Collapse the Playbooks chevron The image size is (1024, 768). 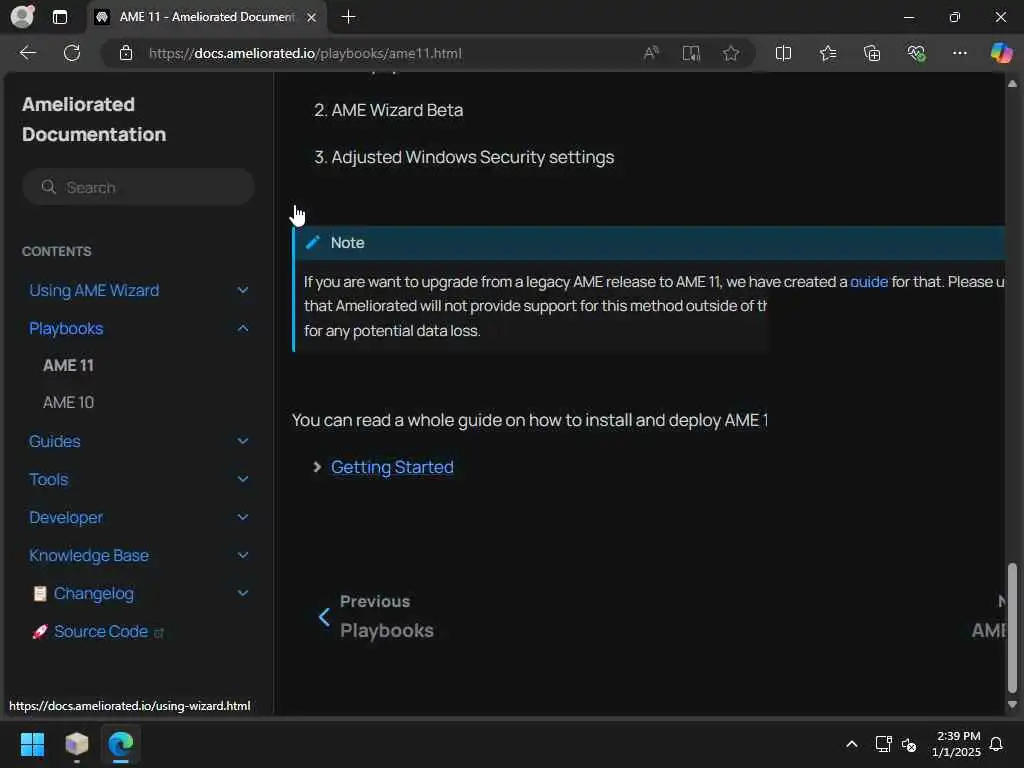click(x=242, y=328)
